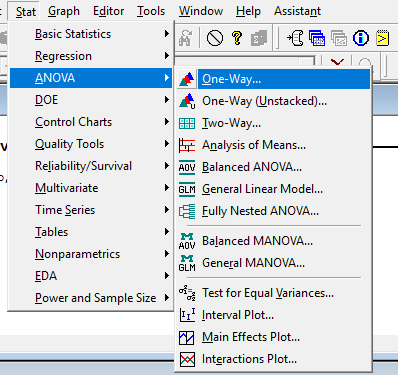The height and width of the screenshot is (375, 398).
Task: Click the yellow question mark Help icon
Action: [x=237, y=38]
